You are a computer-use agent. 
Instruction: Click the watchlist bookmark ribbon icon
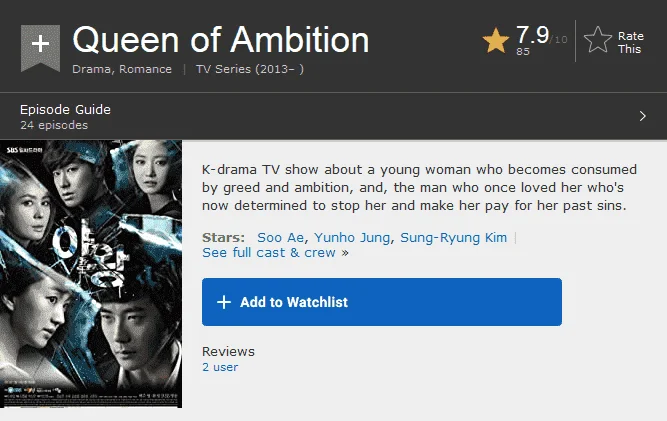[x=40, y=48]
